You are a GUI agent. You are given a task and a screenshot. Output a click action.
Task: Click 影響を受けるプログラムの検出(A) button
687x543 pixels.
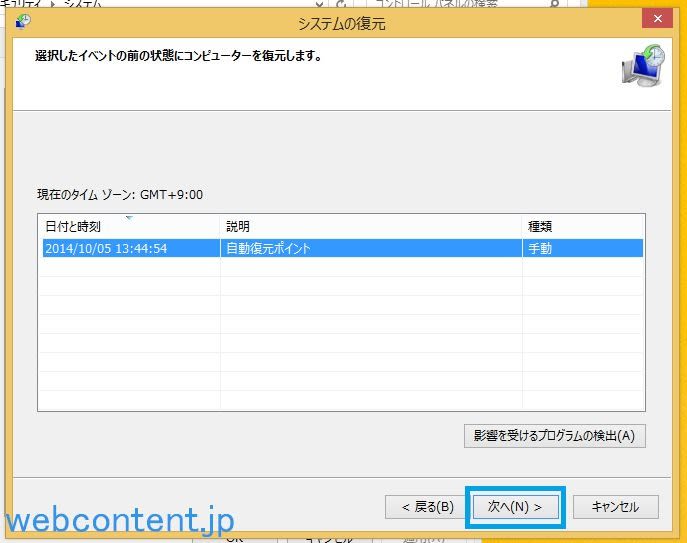554,435
